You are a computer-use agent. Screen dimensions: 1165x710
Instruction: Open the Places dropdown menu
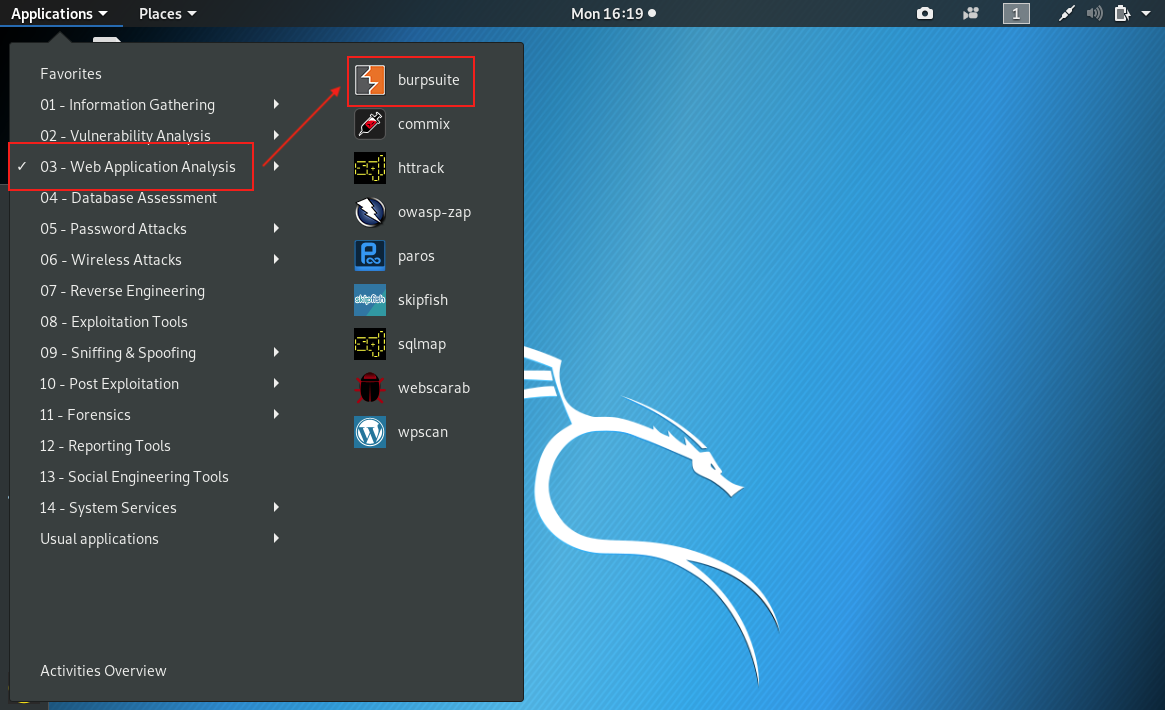click(167, 13)
